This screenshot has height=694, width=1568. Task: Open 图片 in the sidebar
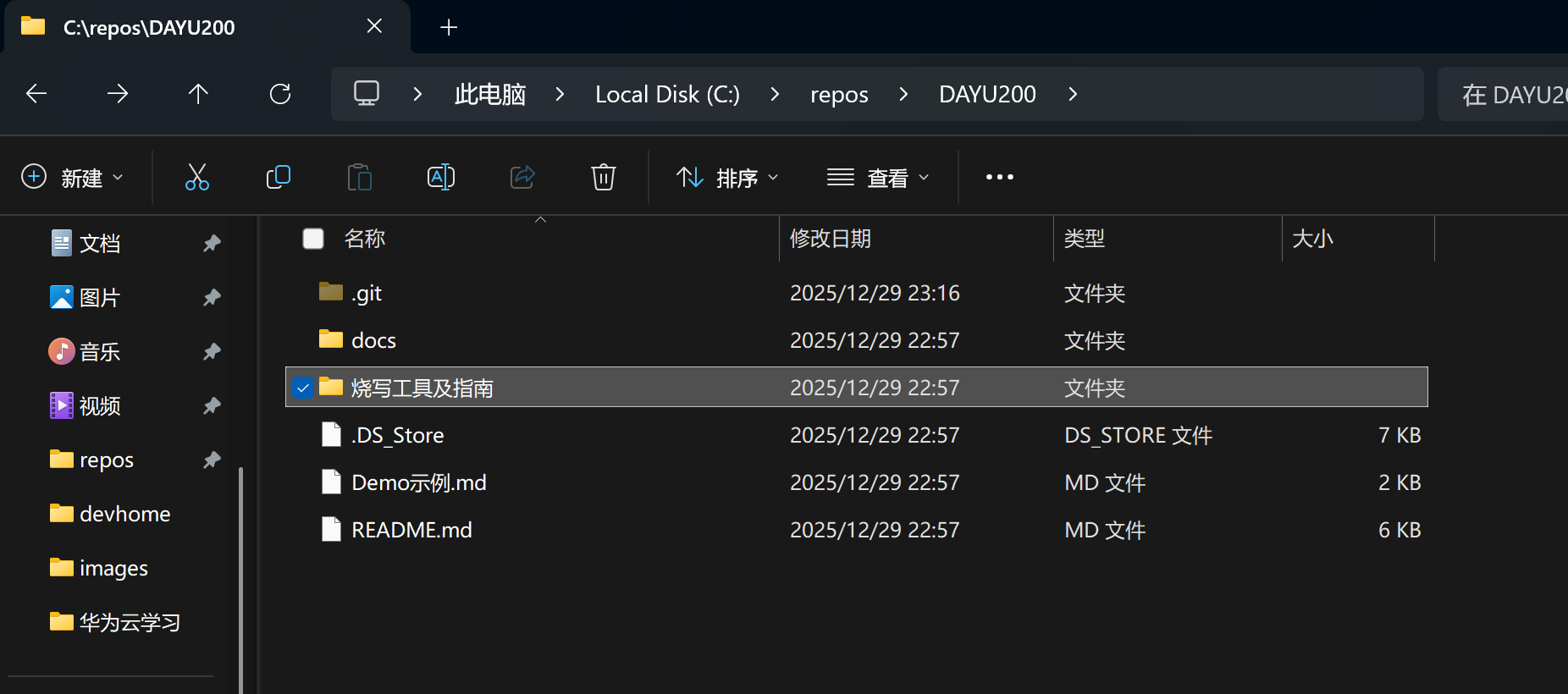click(100, 298)
